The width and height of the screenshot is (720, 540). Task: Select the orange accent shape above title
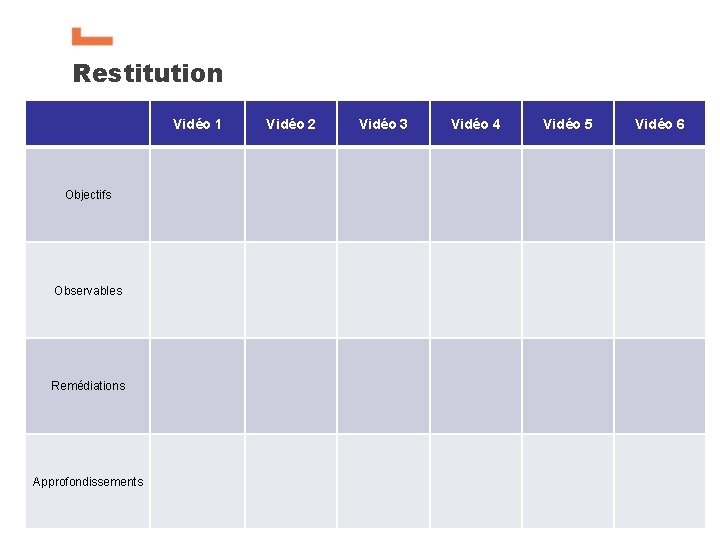point(92,37)
